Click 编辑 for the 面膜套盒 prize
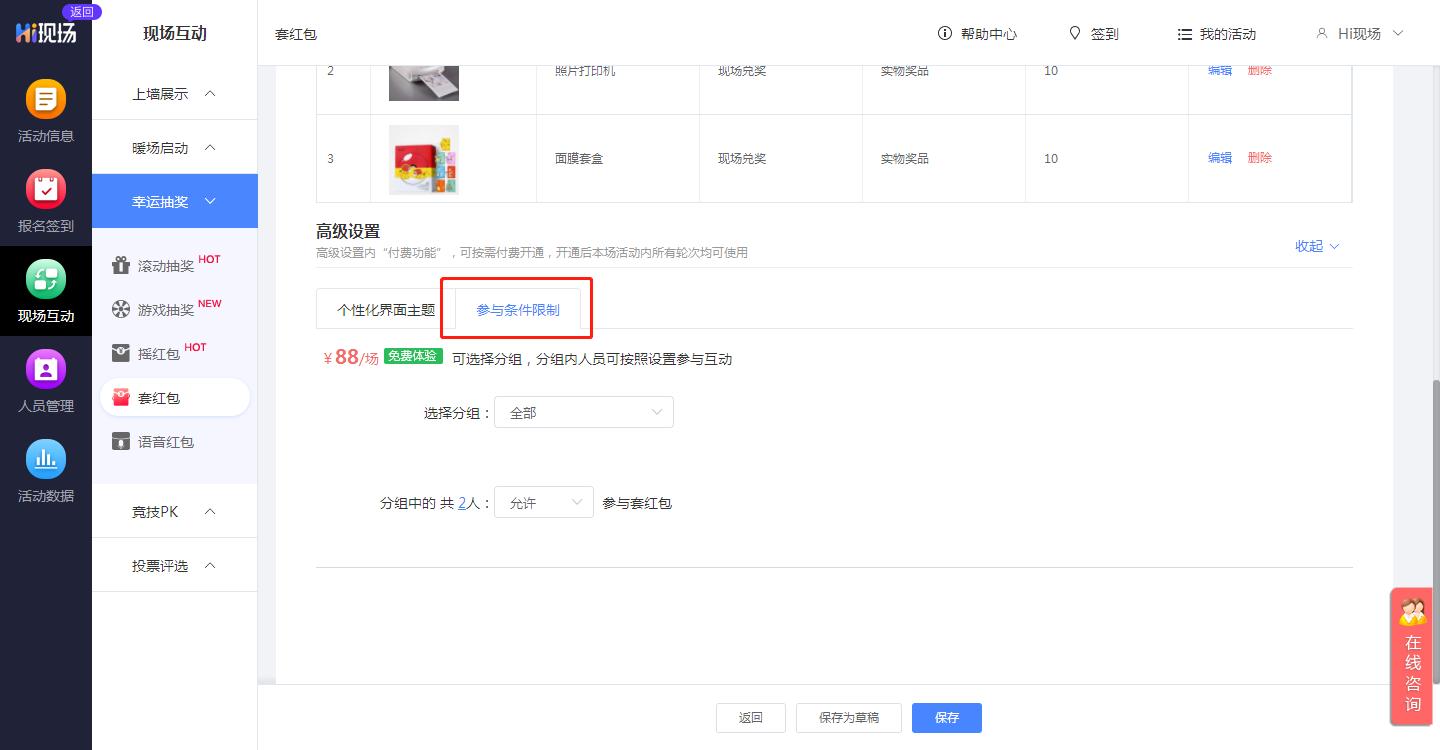This screenshot has width=1440, height=750. coord(1219,157)
